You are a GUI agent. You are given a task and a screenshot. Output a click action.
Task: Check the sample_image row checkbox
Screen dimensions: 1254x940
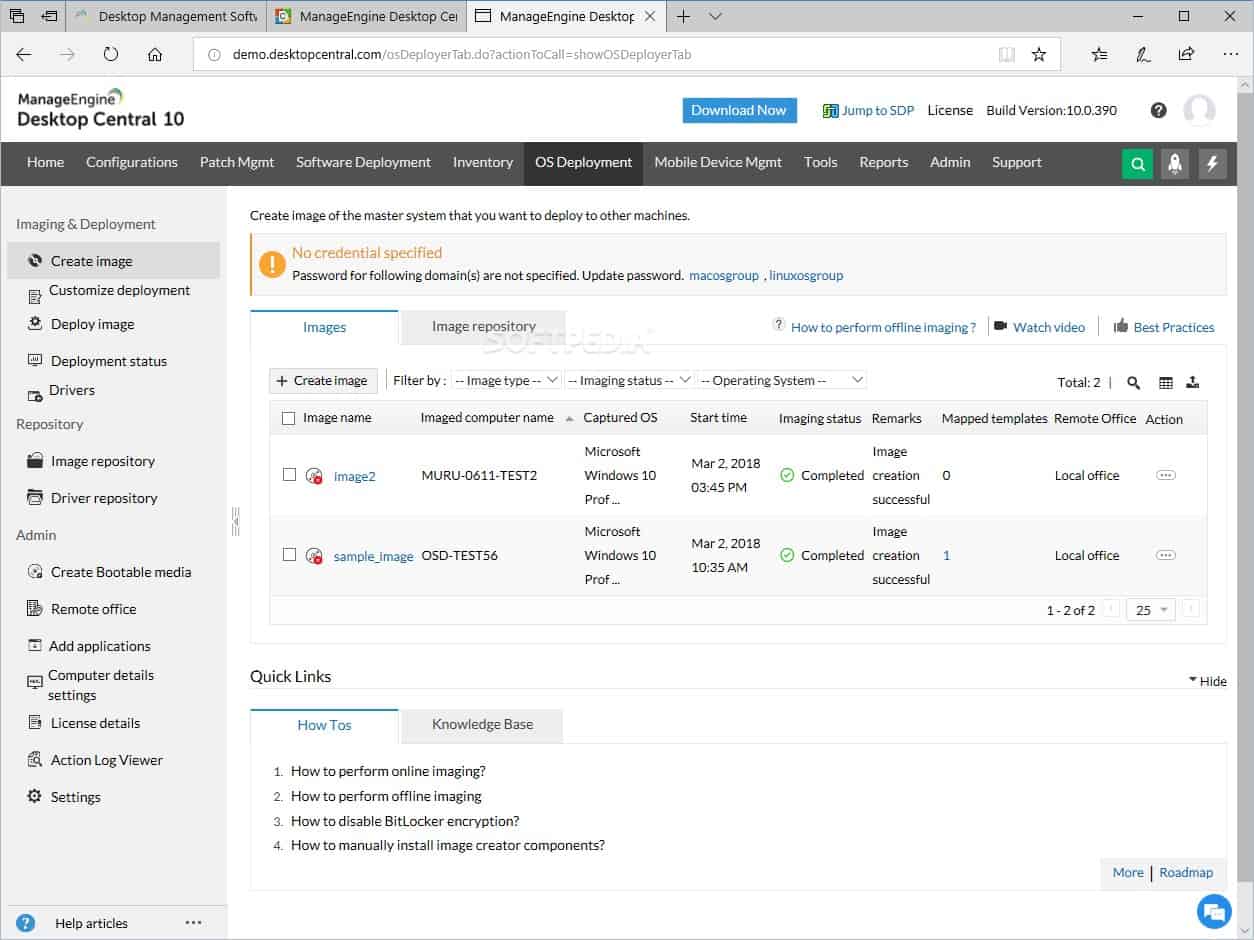[289, 555]
